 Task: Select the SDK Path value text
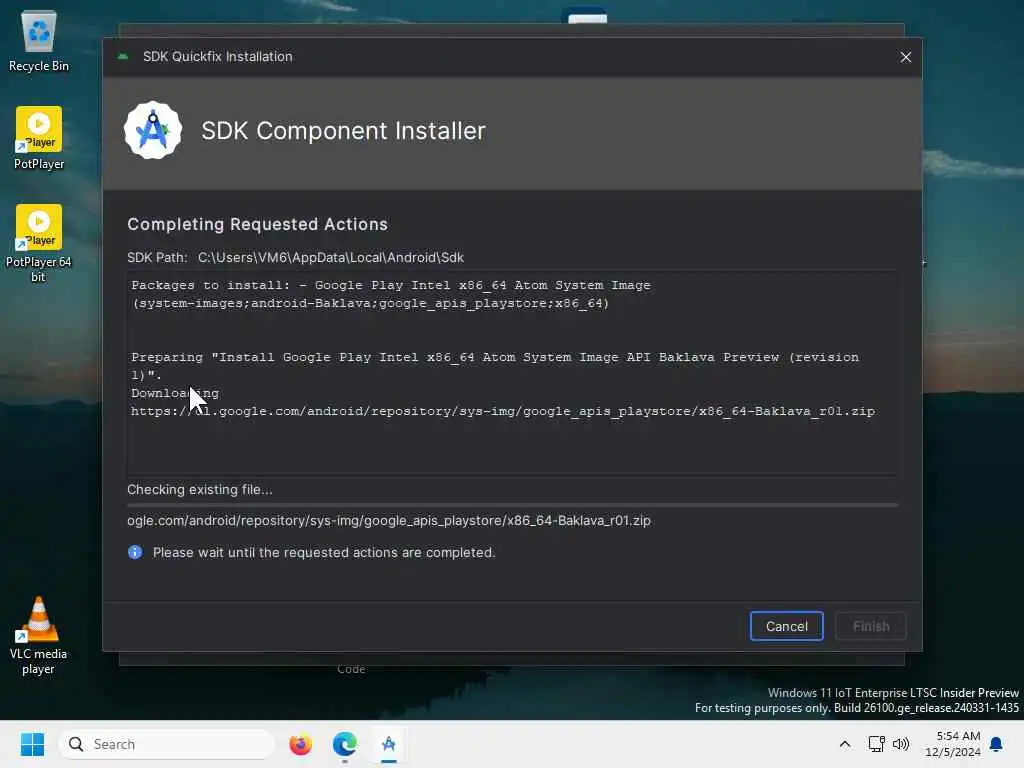[331, 257]
